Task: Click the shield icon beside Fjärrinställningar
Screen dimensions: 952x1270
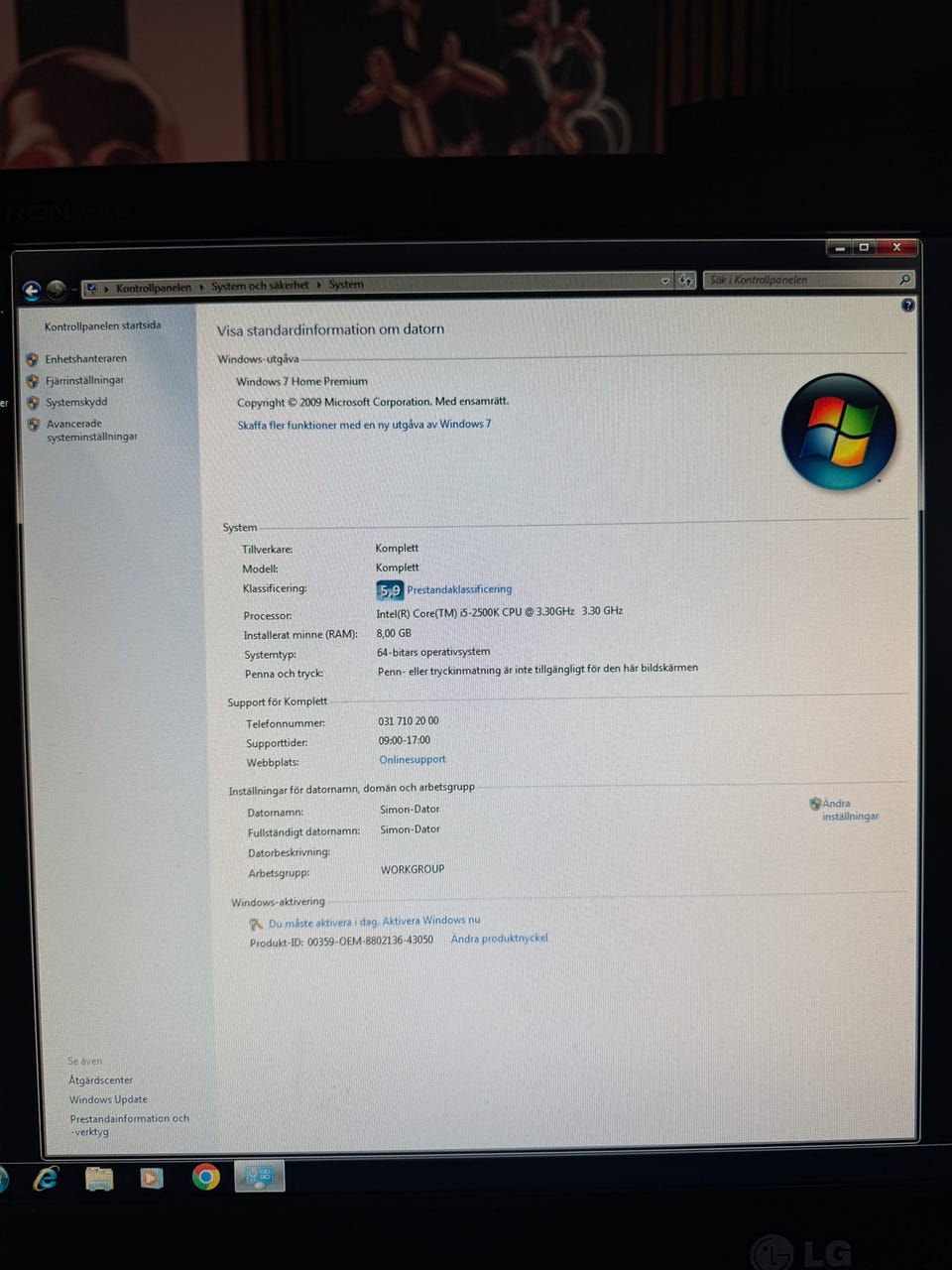Action: [33, 381]
